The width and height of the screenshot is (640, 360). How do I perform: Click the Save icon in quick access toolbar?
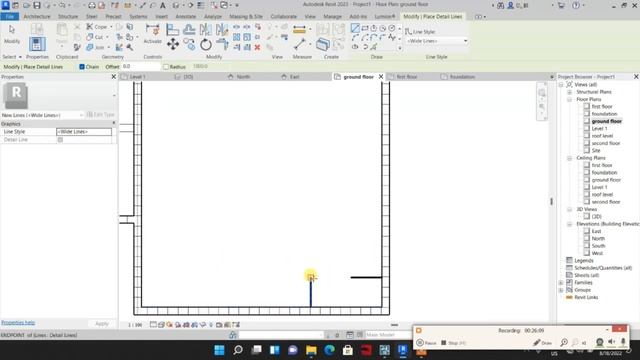coord(37,5)
